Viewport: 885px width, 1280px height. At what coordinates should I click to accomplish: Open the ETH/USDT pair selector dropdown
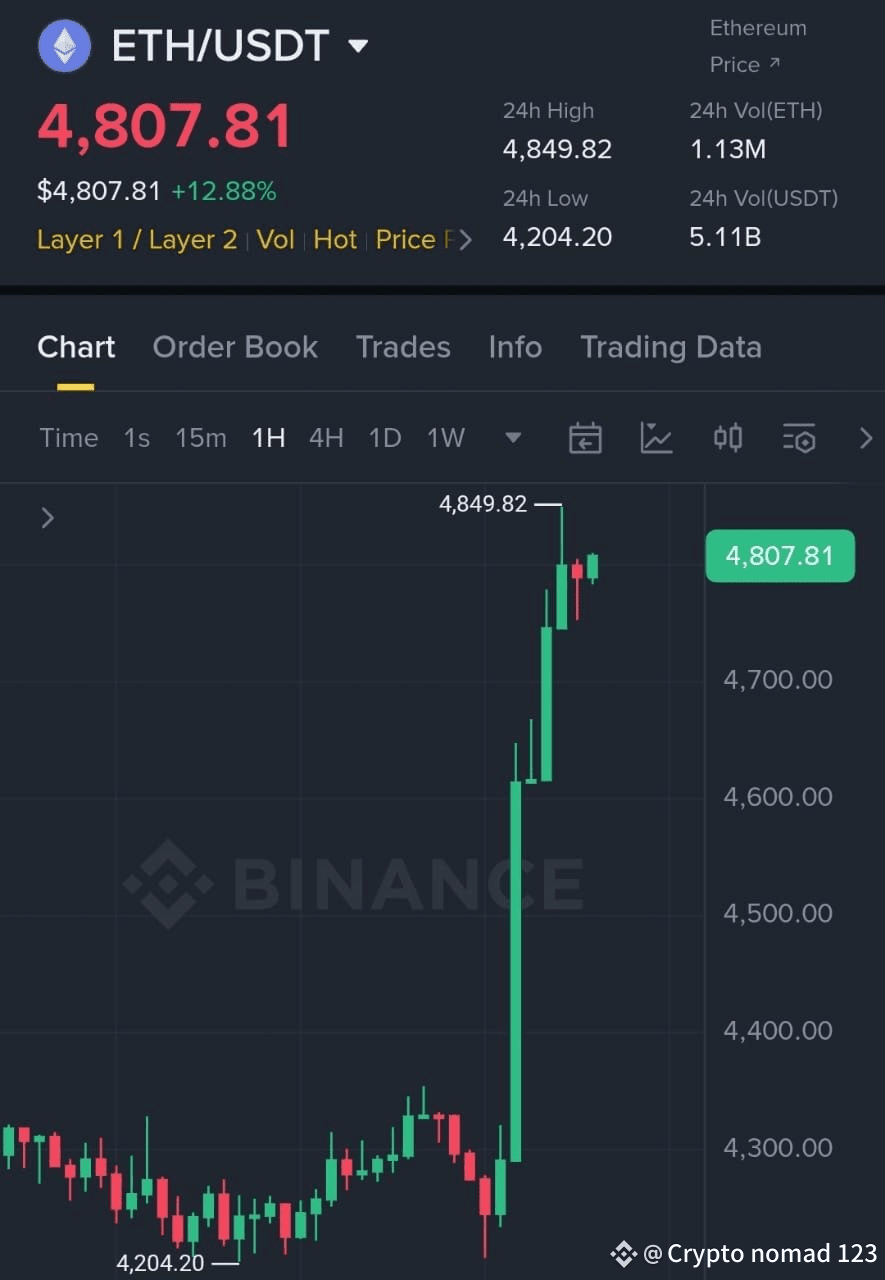pyautogui.click(x=358, y=46)
